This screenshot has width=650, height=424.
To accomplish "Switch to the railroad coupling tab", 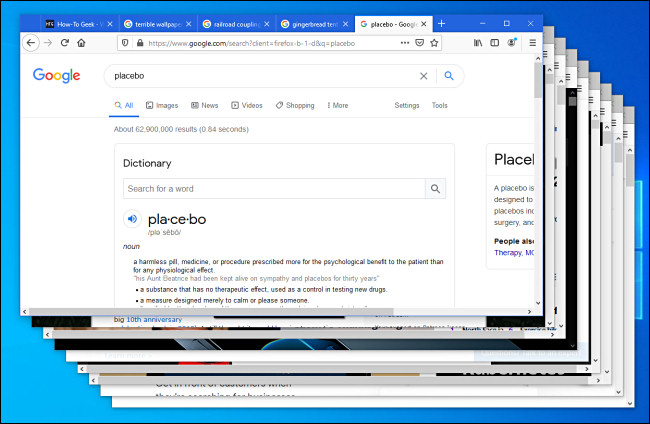I will tap(237, 24).
